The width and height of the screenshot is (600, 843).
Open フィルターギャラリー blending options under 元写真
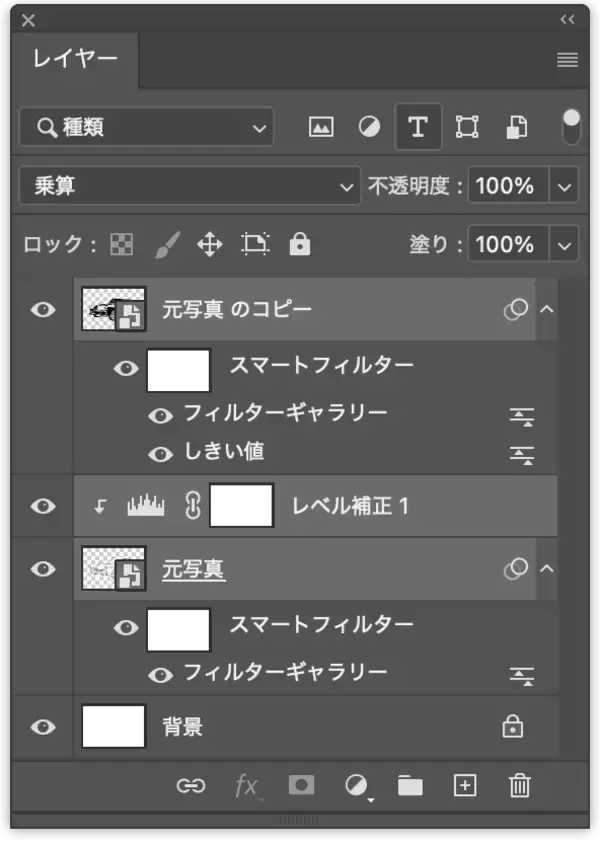tap(522, 676)
